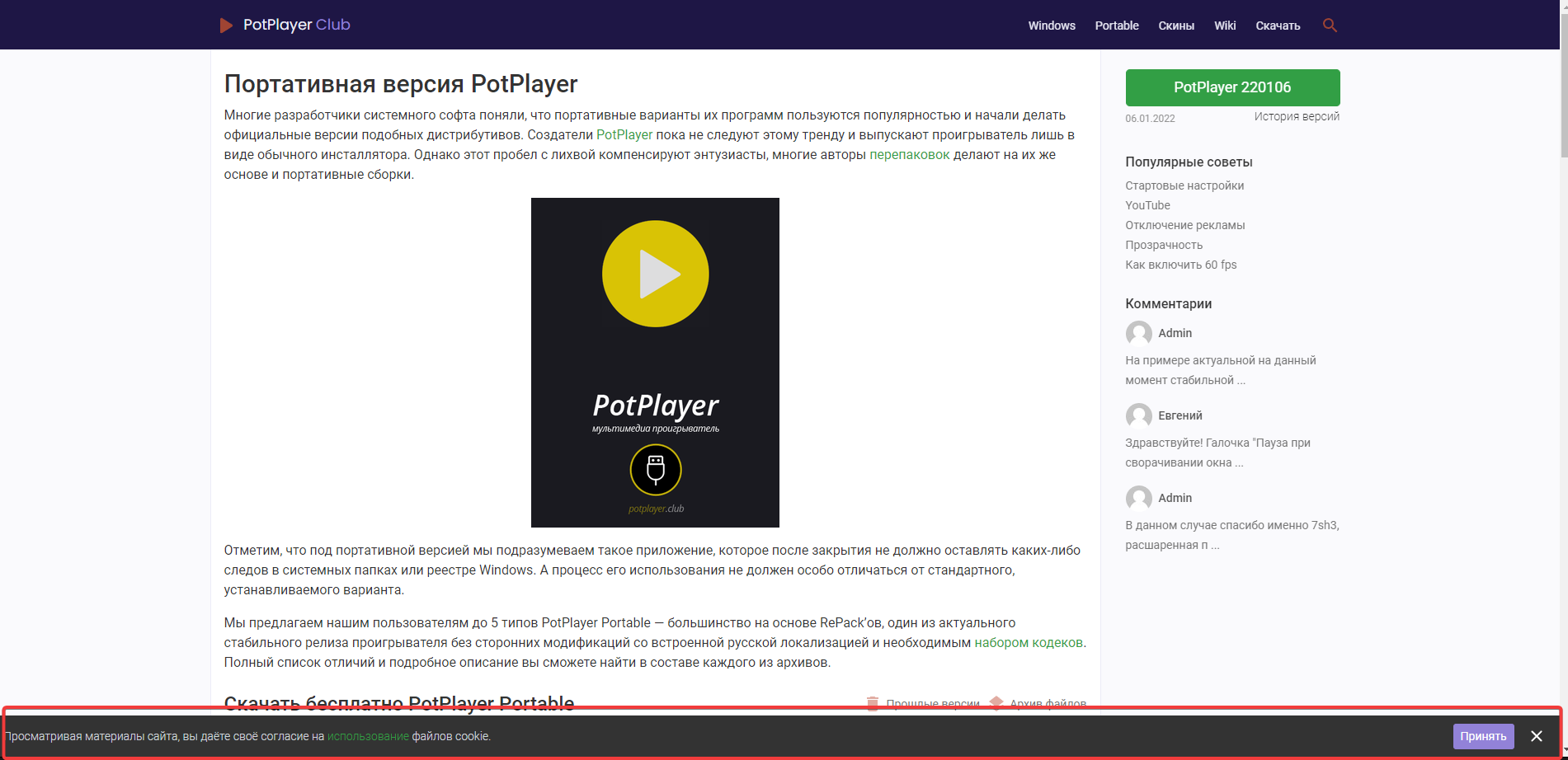
Task: Switch to the Portable section
Action: point(1116,25)
